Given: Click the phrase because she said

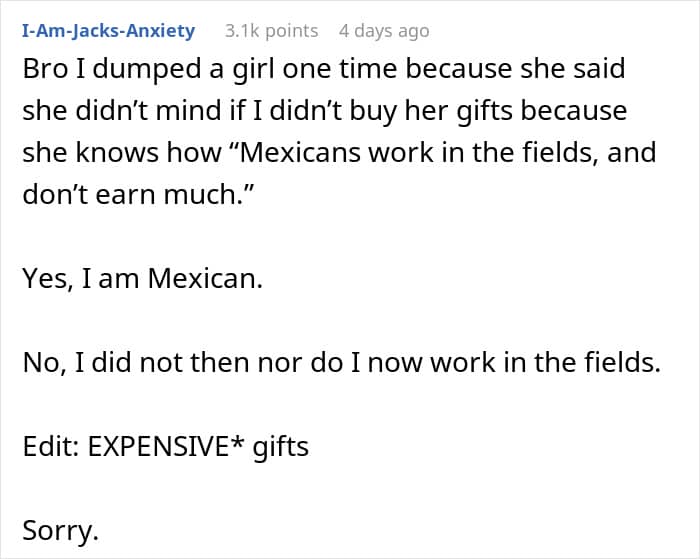Looking at the screenshot, I should (x=515, y=69).
